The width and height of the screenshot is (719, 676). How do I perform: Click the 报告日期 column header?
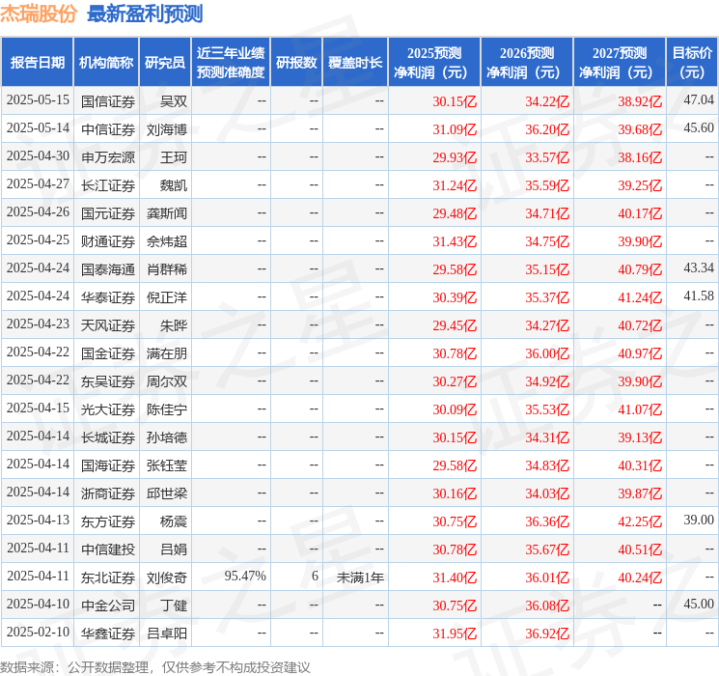(x=37, y=62)
